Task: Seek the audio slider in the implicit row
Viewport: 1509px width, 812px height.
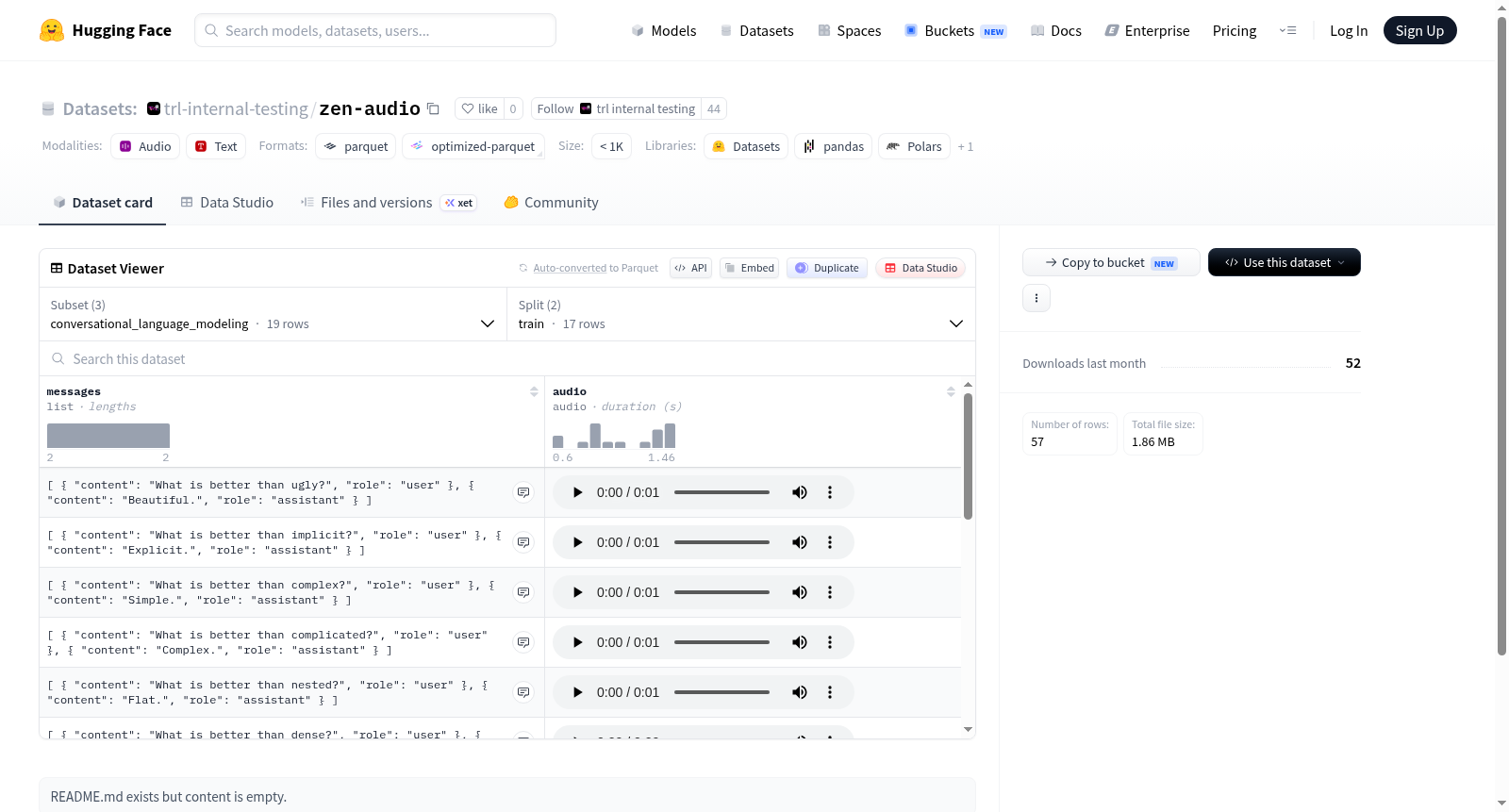Action: click(x=721, y=542)
